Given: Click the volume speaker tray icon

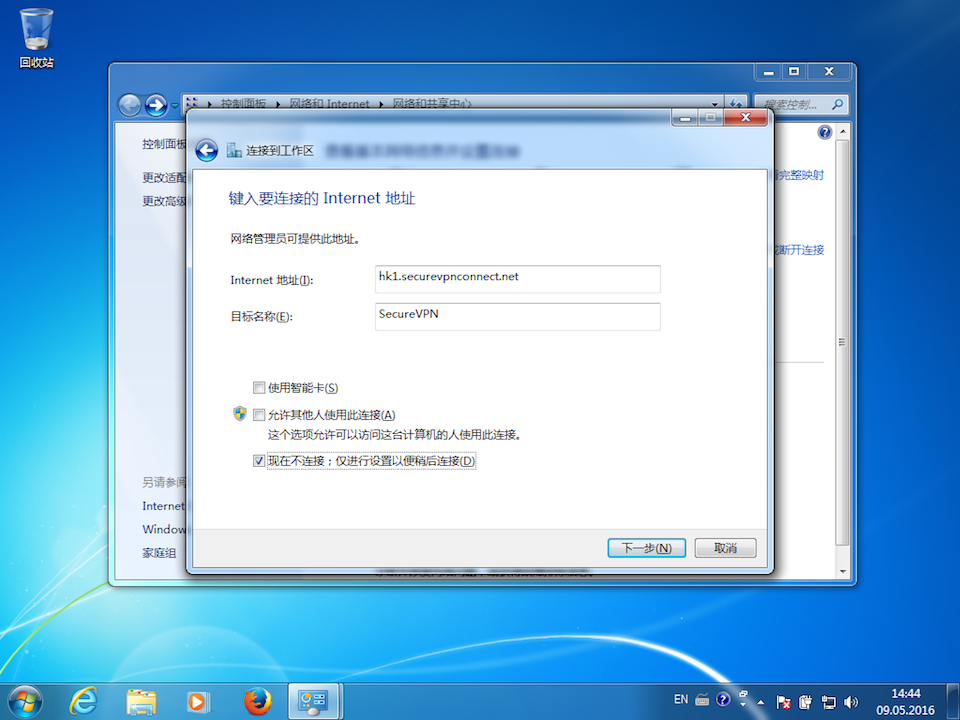Looking at the screenshot, I should coord(851,702).
